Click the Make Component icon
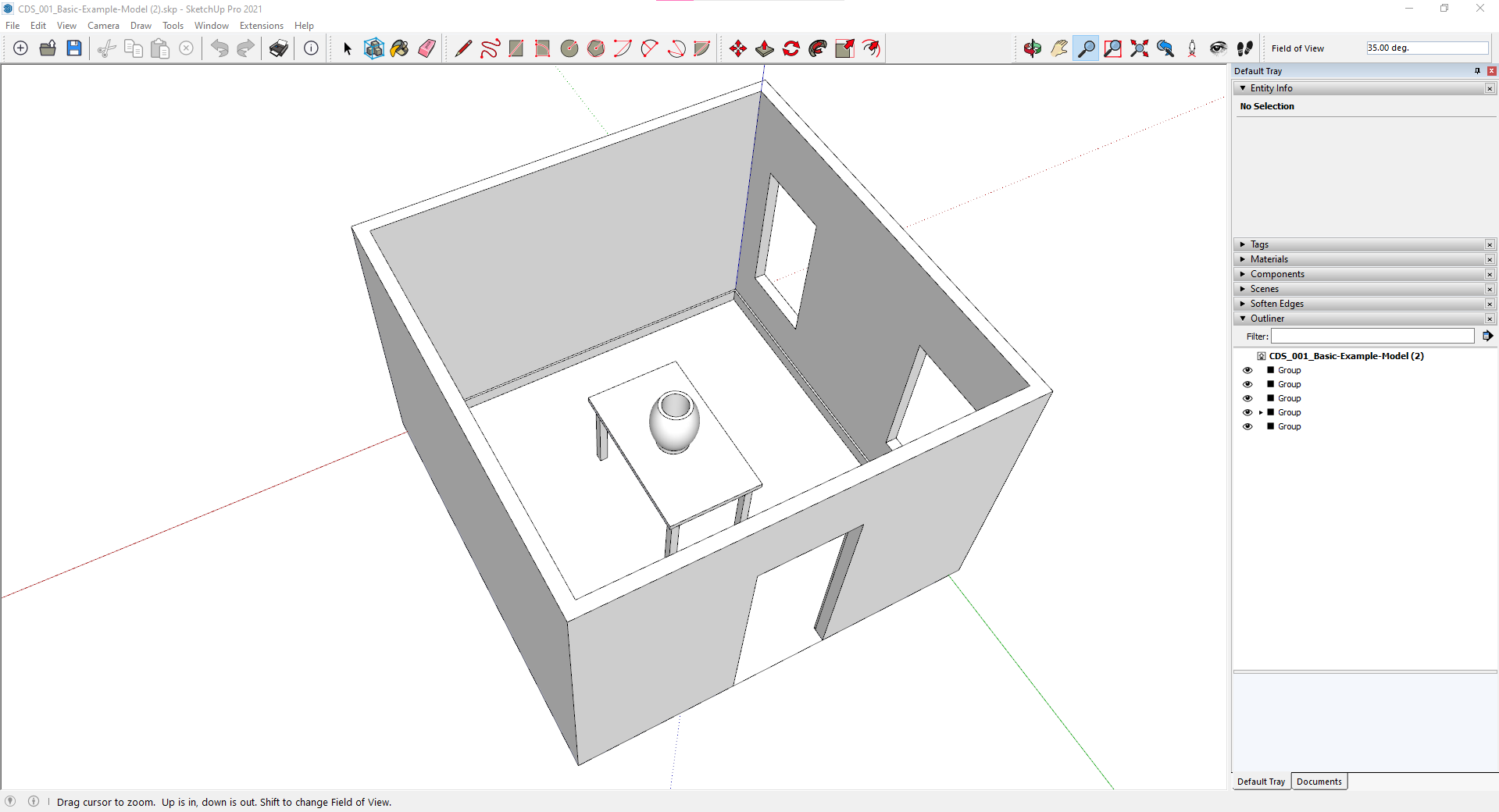 [x=374, y=48]
